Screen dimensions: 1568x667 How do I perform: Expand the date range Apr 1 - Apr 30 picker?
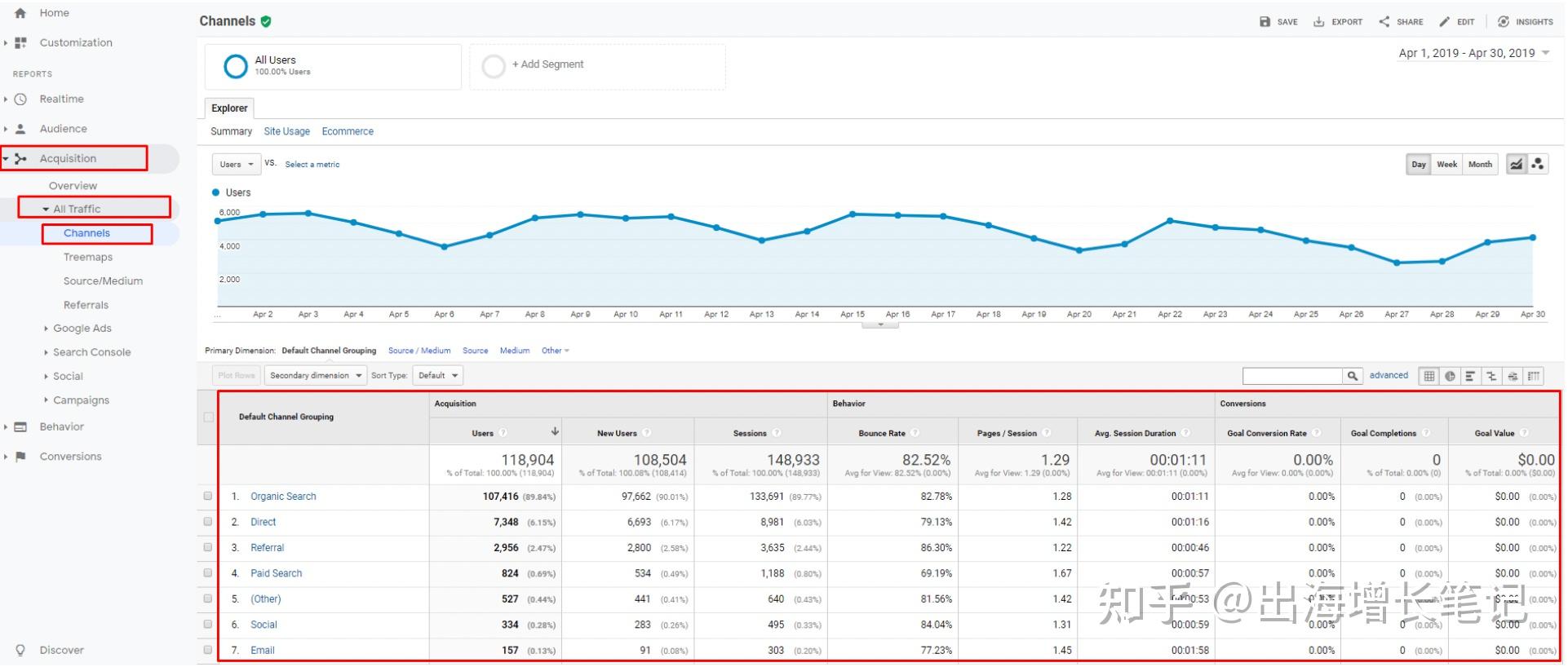tap(1473, 53)
